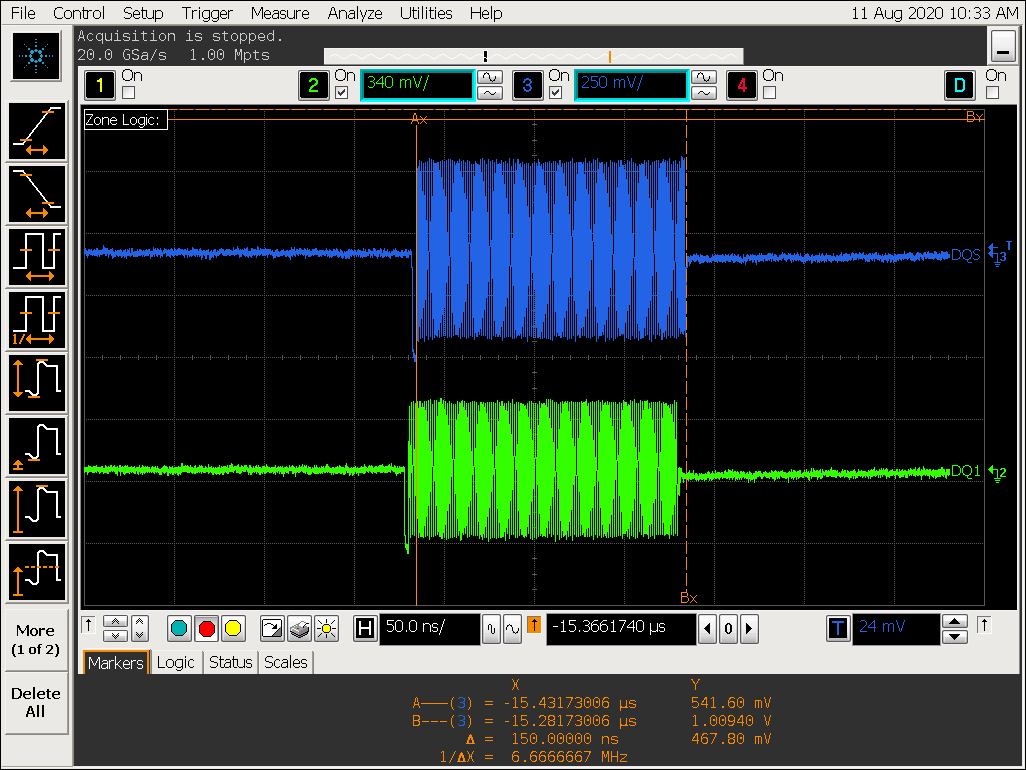Image resolution: width=1026 pixels, height=770 pixels.
Task: Open the Setup menu
Action: click(x=143, y=13)
